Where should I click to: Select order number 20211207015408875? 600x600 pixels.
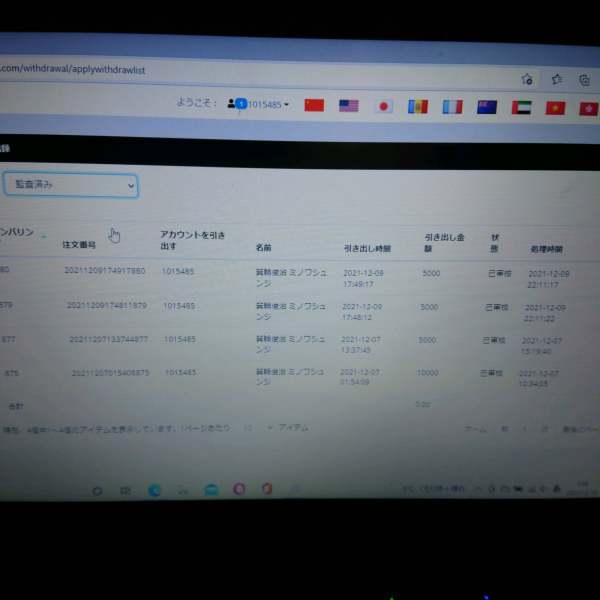111,373
